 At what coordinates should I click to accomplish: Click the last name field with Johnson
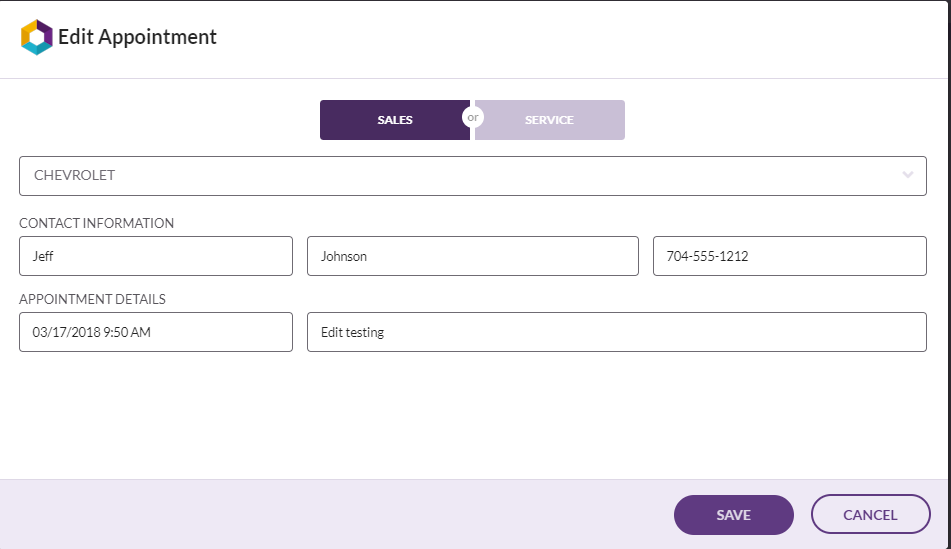[x=472, y=256]
